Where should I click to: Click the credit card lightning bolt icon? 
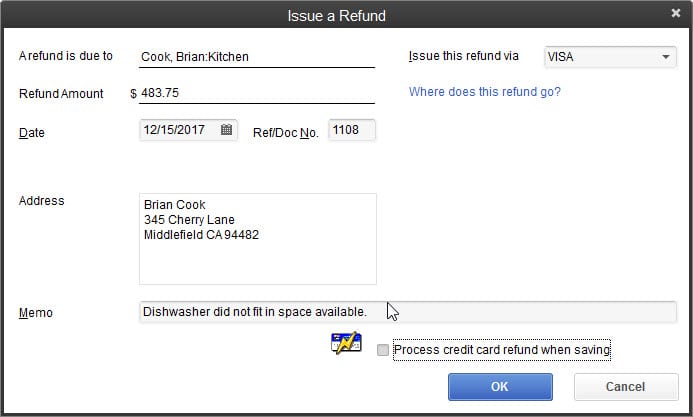pos(346,345)
